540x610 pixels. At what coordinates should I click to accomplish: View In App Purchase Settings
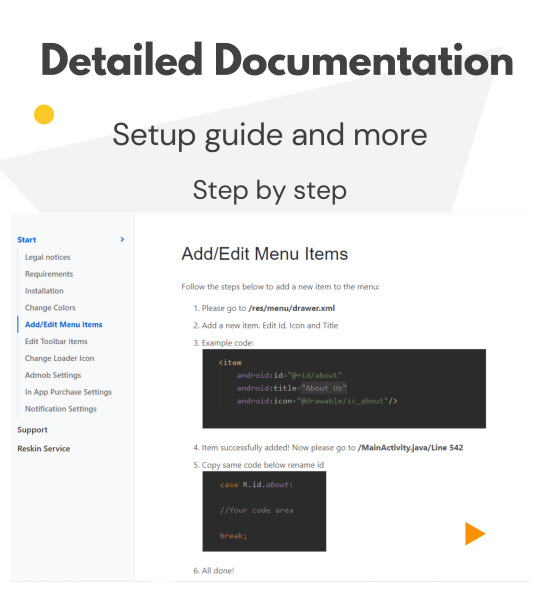tap(68, 392)
